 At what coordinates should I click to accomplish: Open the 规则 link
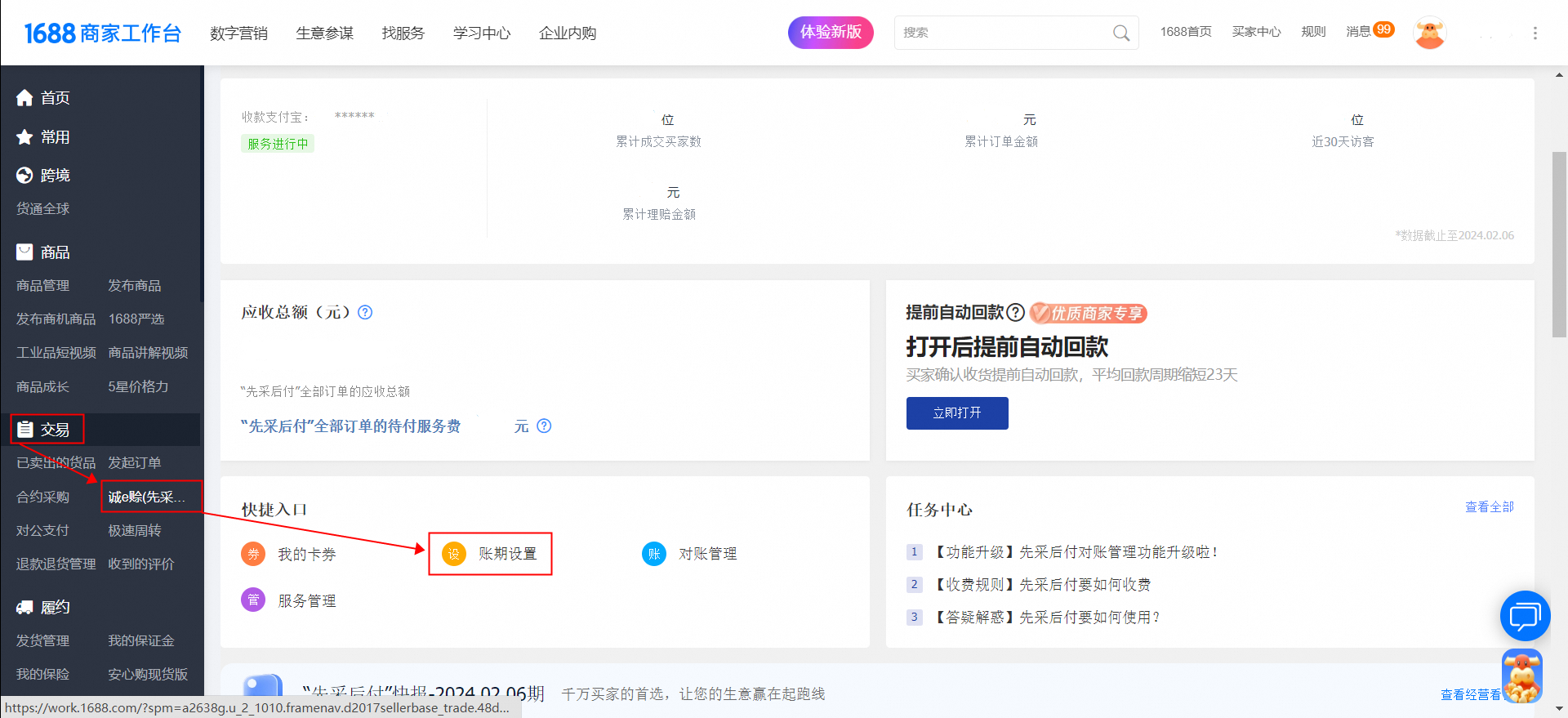[x=1313, y=32]
